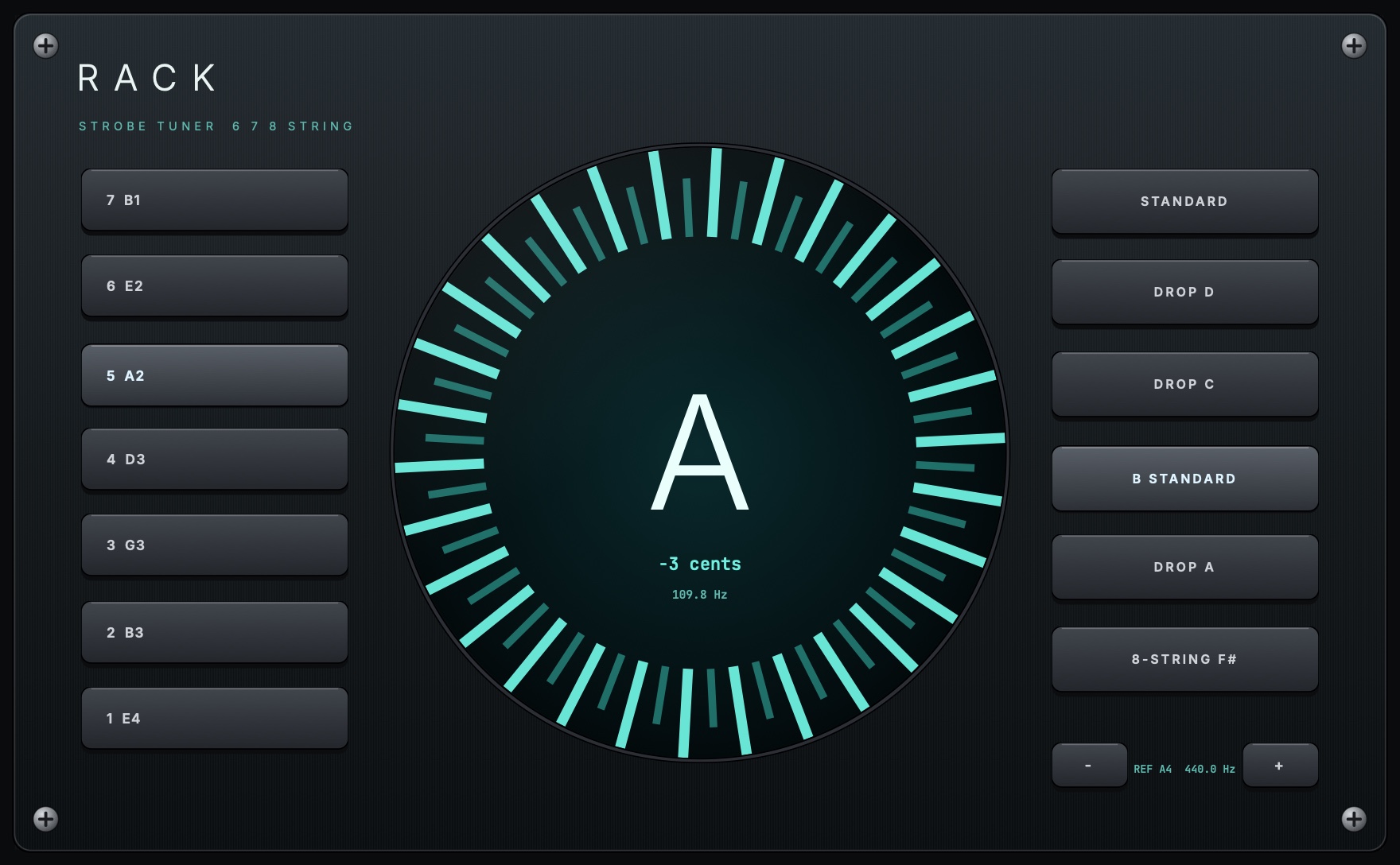1400x865 pixels.
Task: Click the RACK logo title
Action: 148,78
